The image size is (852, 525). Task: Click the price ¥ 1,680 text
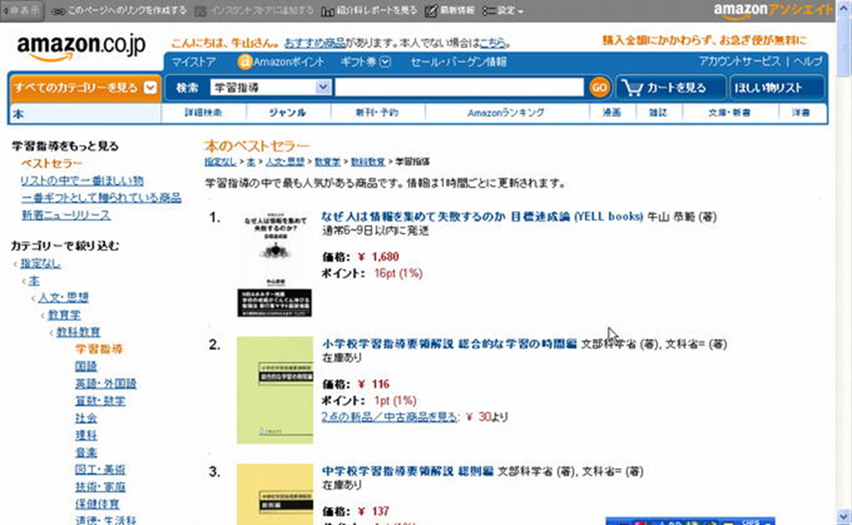click(x=379, y=257)
